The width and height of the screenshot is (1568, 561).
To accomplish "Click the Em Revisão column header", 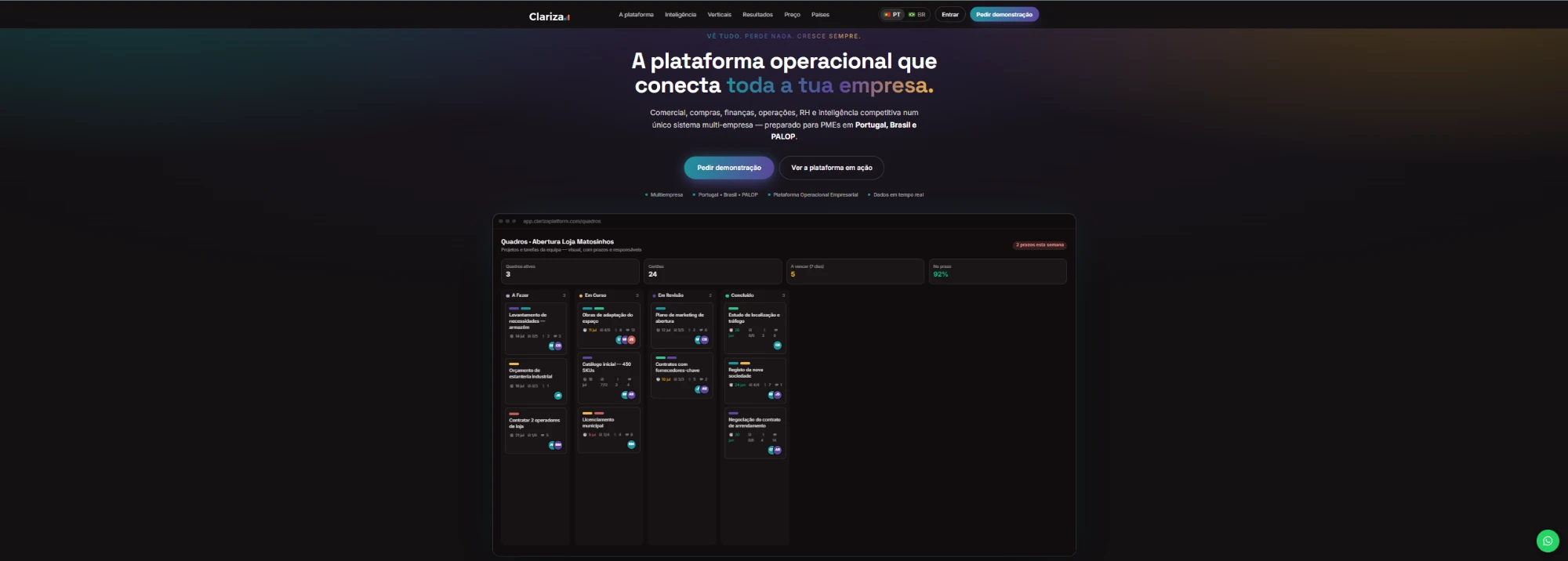I will (x=681, y=295).
